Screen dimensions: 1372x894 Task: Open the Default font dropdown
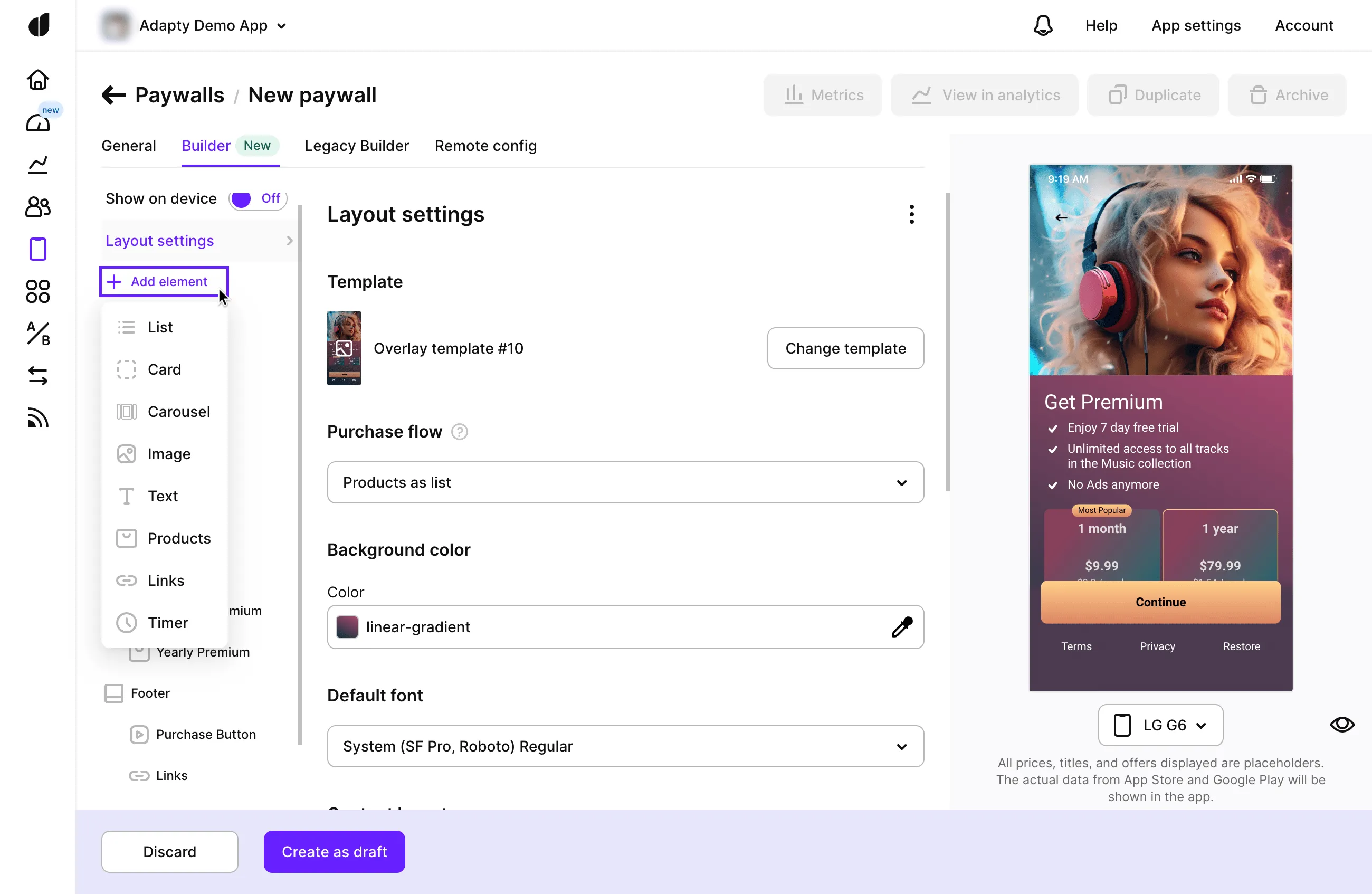coord(625,746)
